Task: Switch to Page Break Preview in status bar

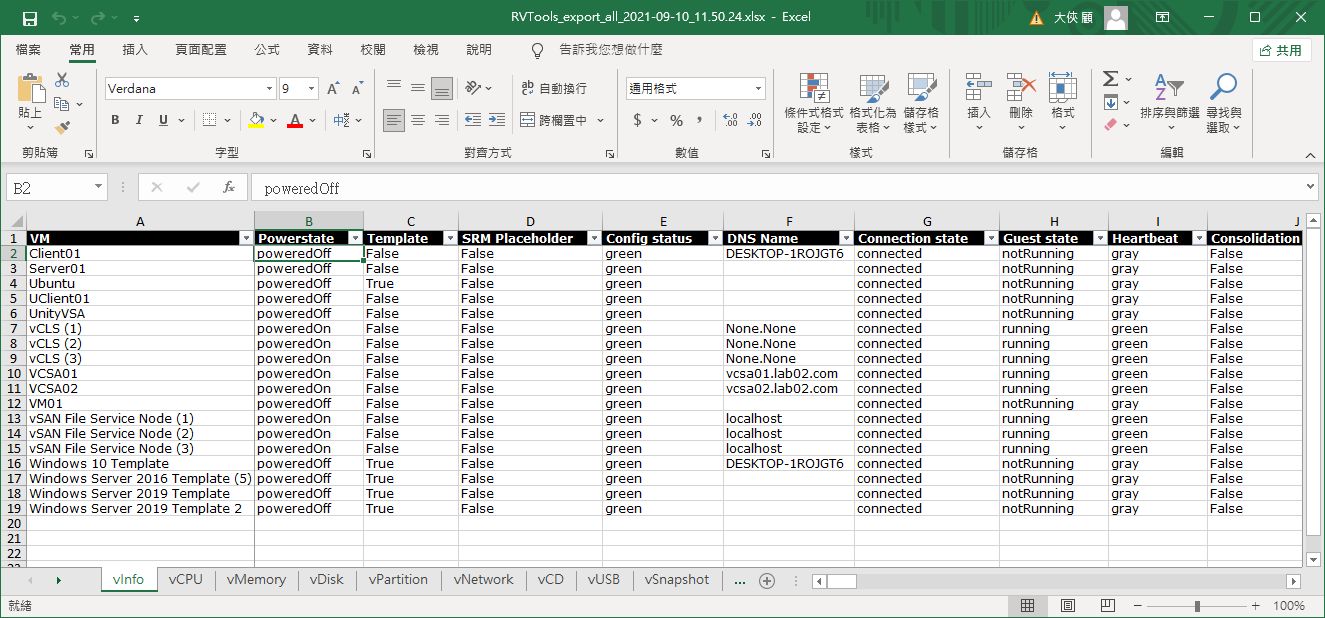Action: click(x=1107, y=606)
